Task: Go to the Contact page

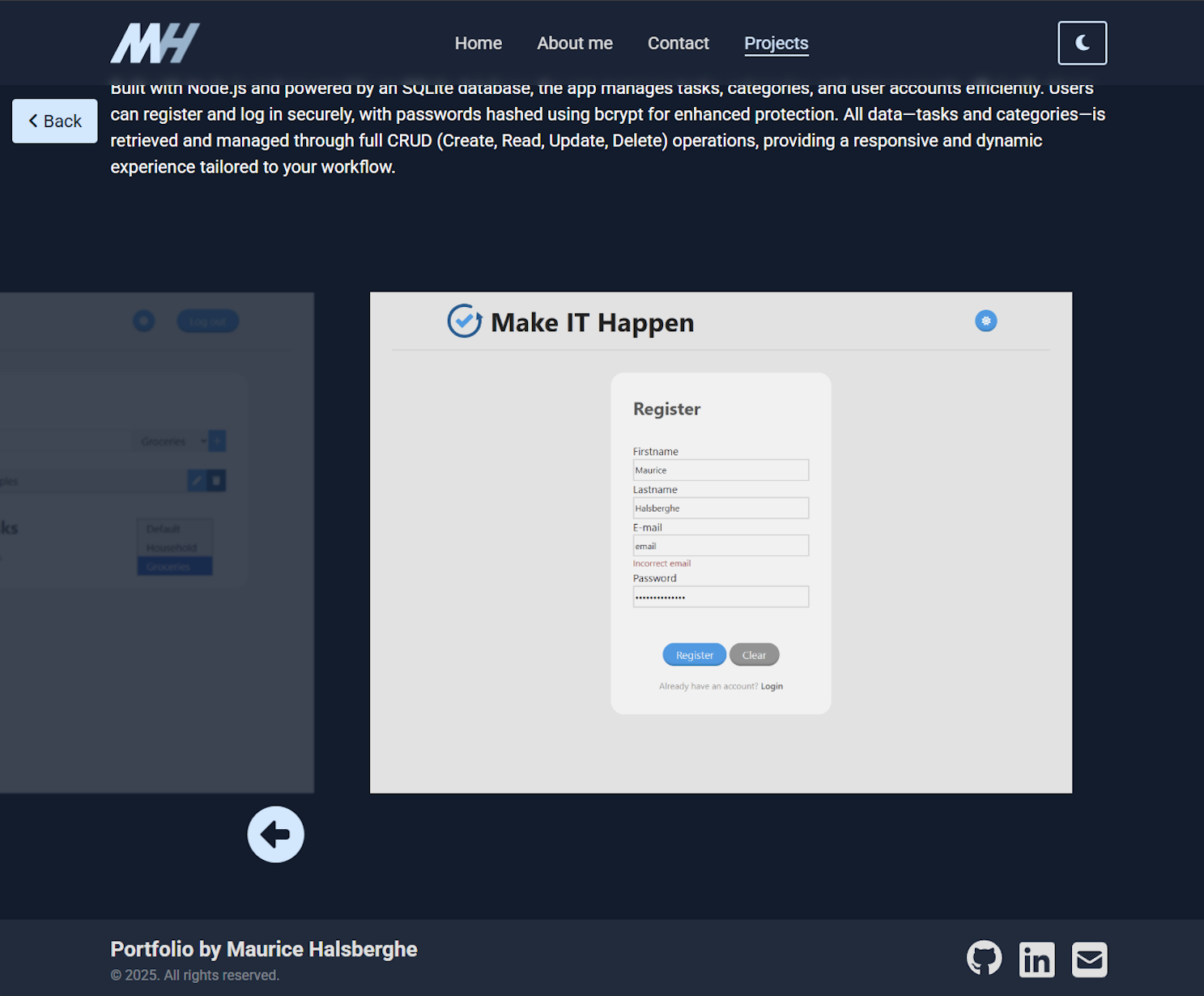Action: [x=678, y=44]
